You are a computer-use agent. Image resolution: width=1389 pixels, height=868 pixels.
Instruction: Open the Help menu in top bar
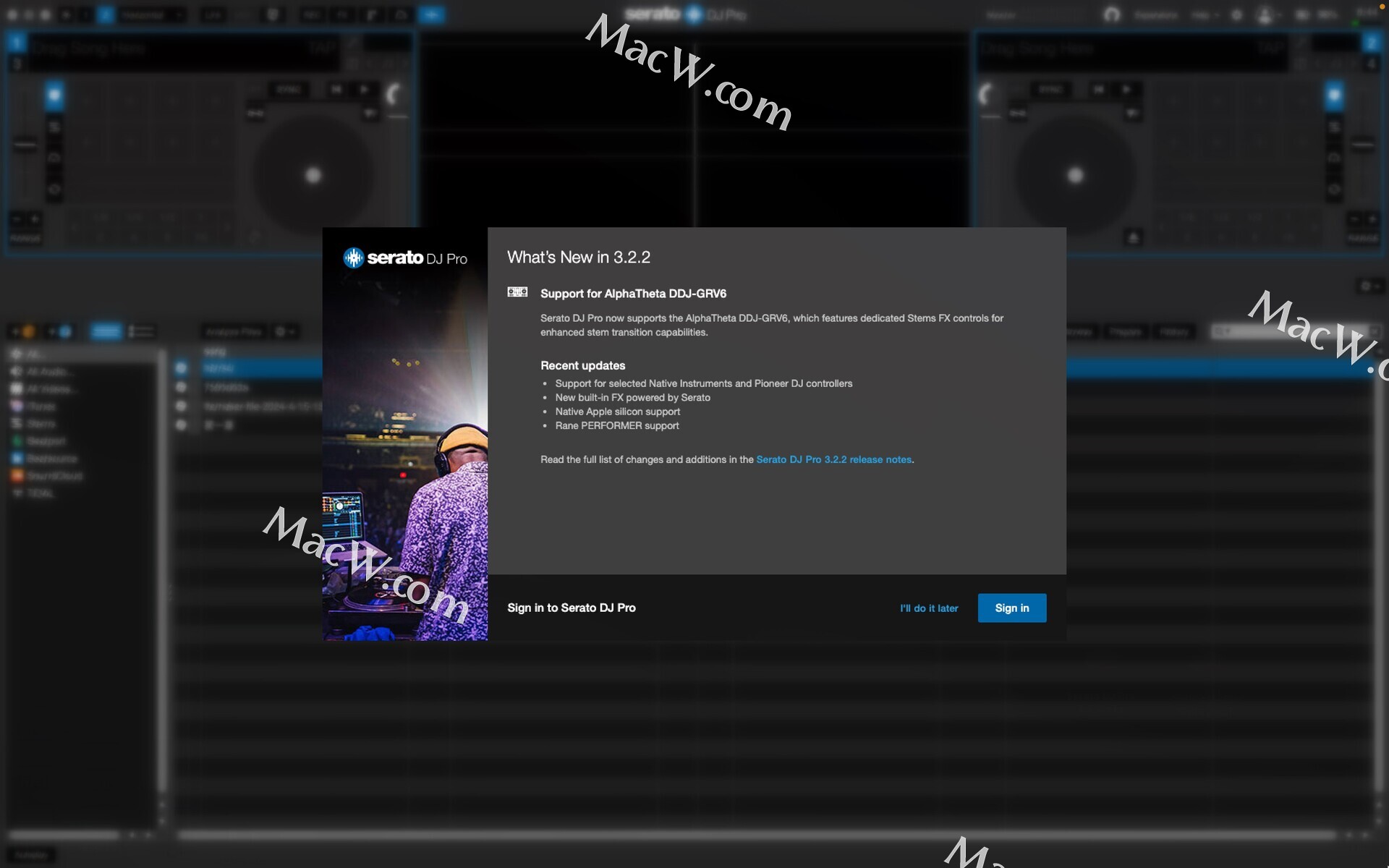1205,14
